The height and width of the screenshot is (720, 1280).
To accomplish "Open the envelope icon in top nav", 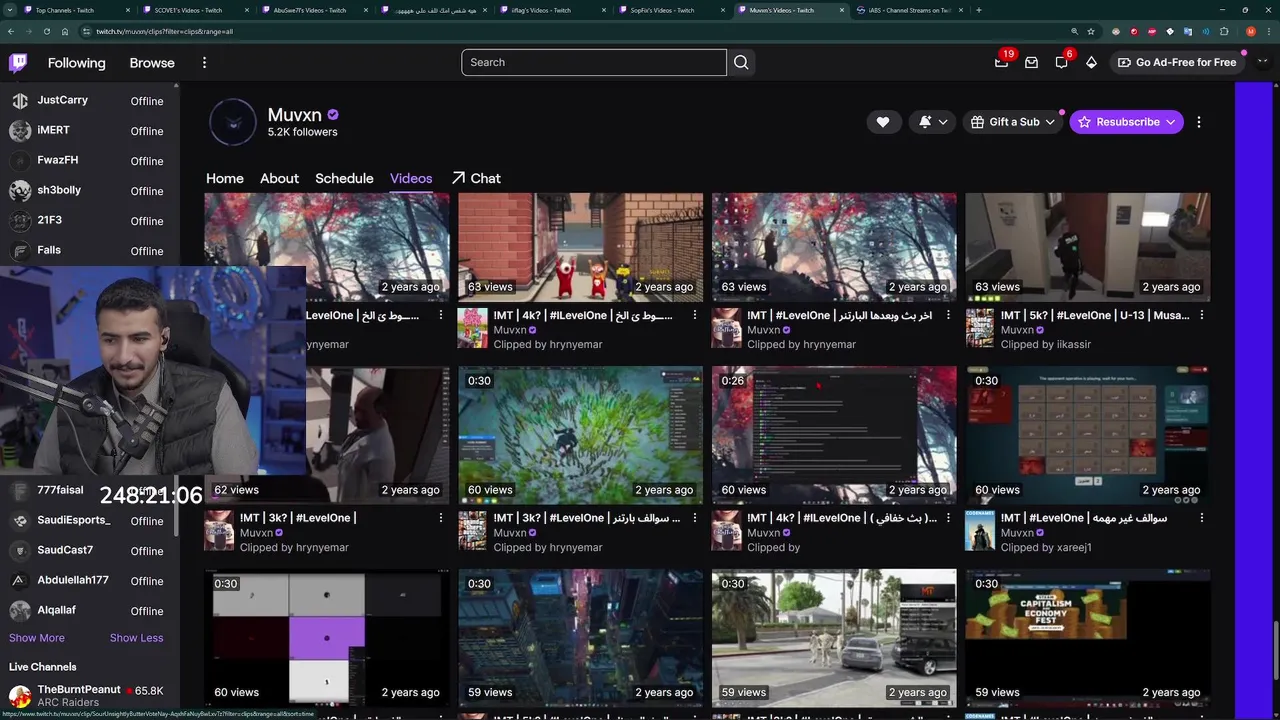I will (x=1031, y=62).
